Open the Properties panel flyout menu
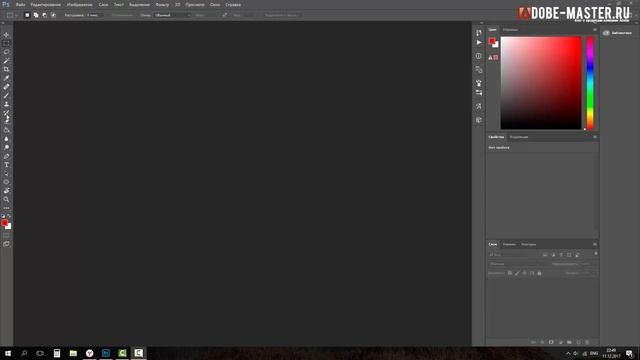The width and height of the screenshot is (640, 360). pos(595,137)
